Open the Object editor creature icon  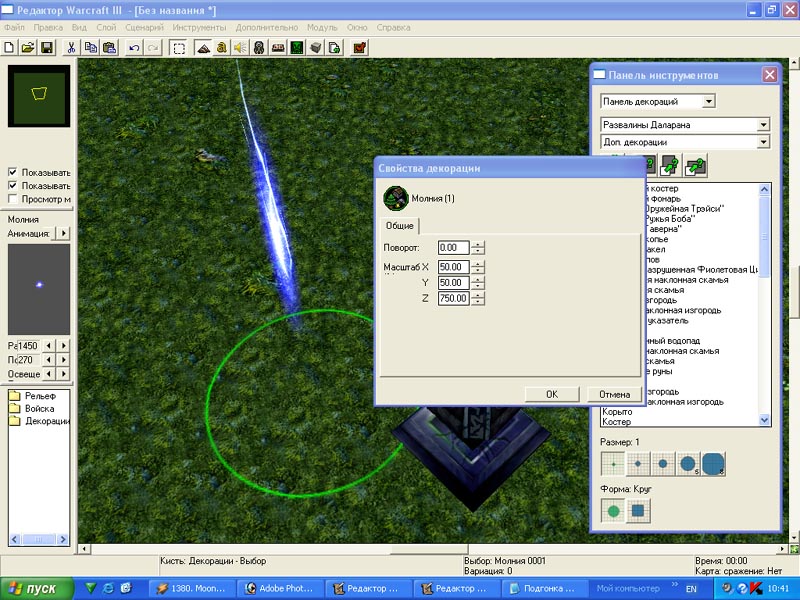[259, 48]
